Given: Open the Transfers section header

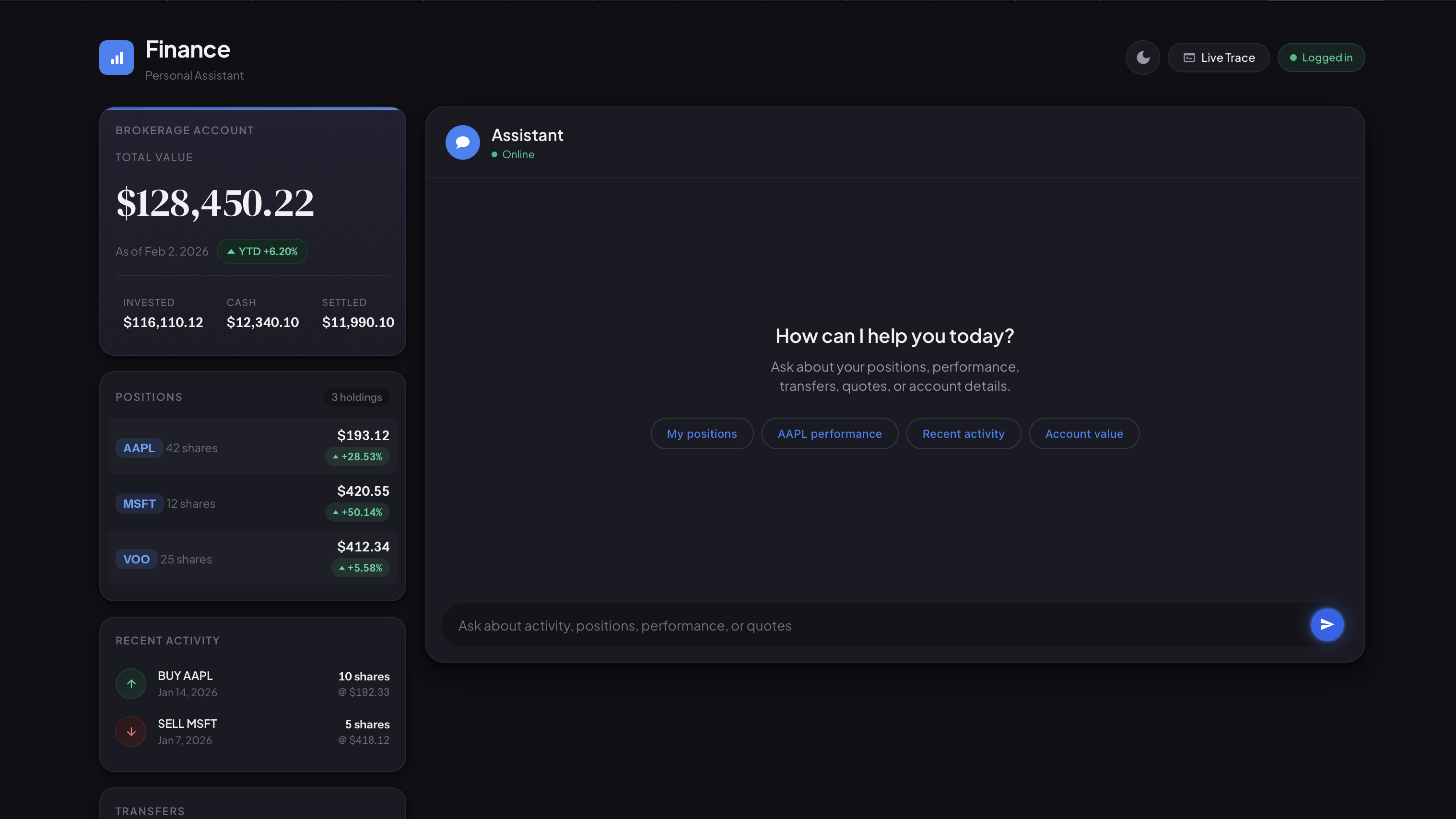Looking at the screenshot, I should pyautogui.click(x=150, y=811).
